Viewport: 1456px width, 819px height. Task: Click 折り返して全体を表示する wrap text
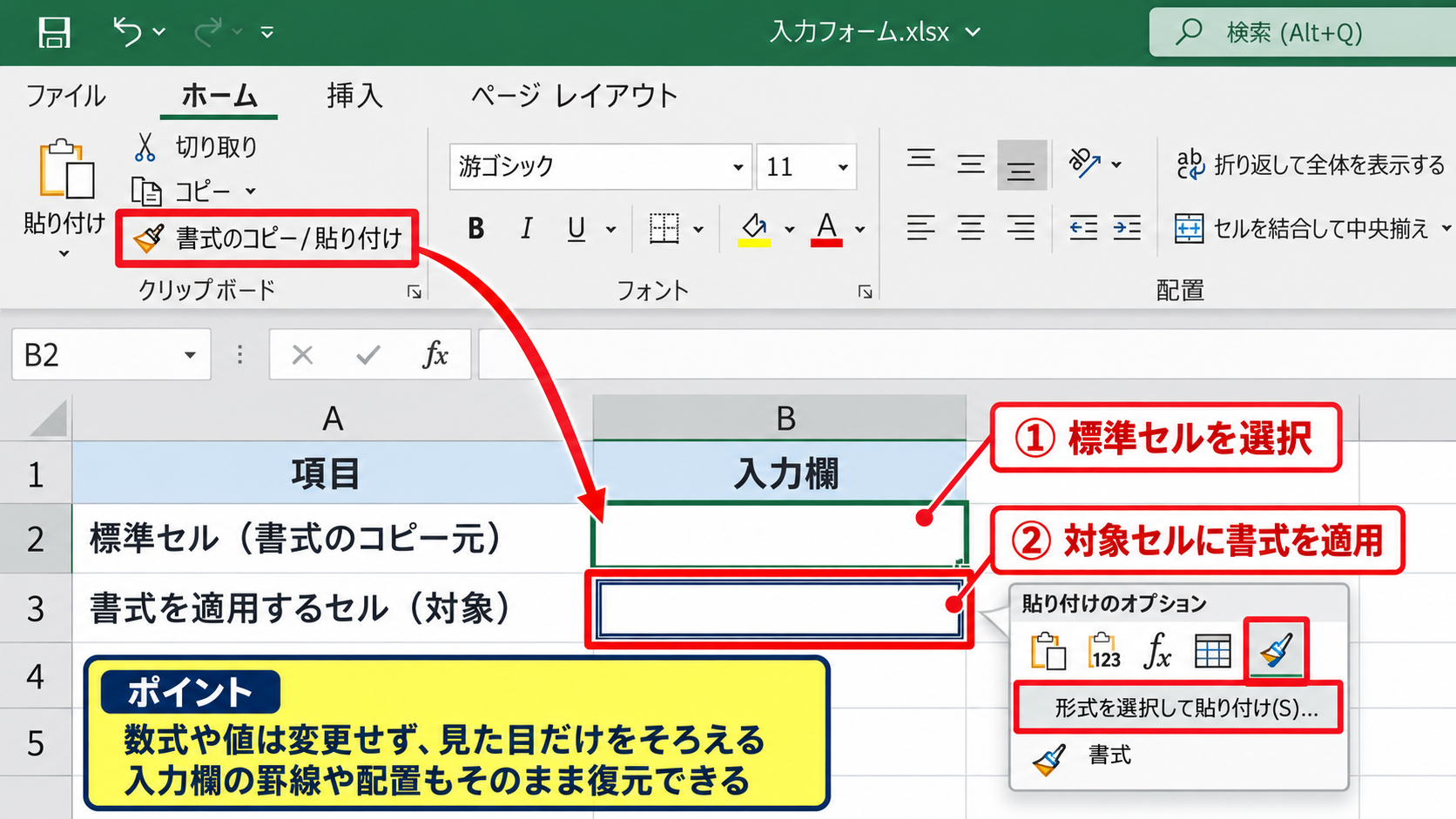tap(1311, 164)
